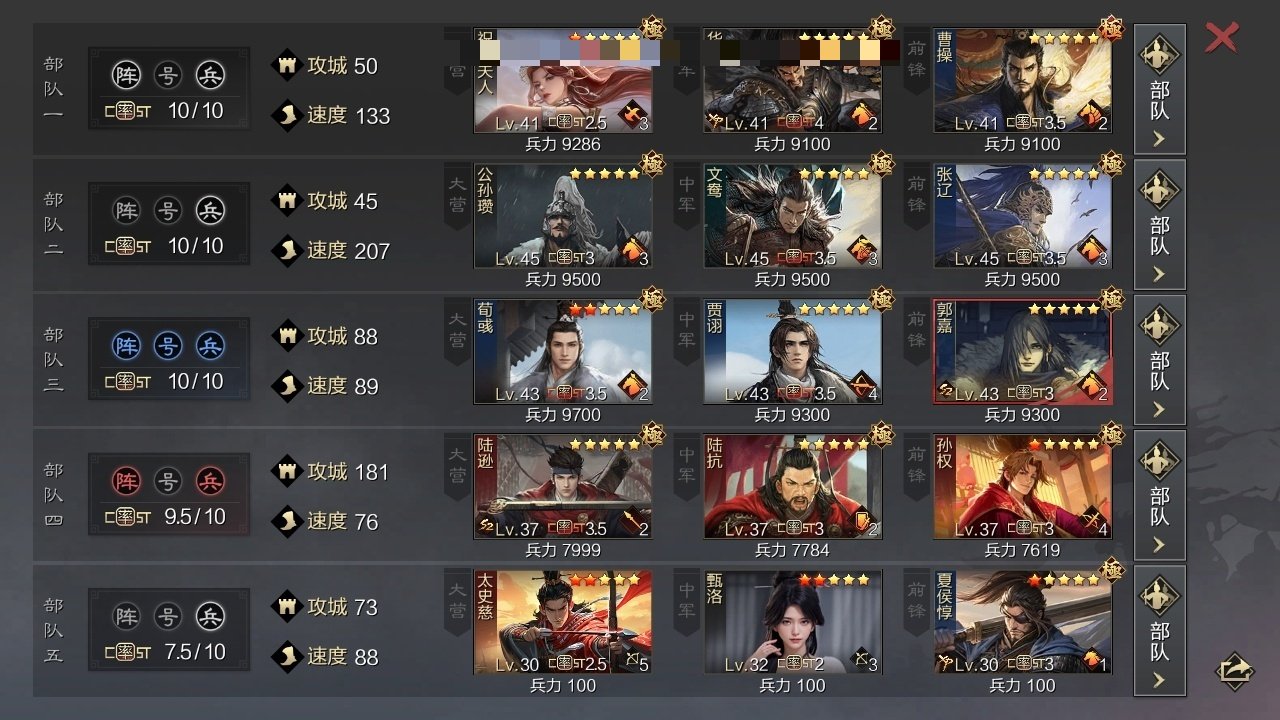Select the 公孙瓒 general card
Image resolution: width=1280 pixels, height=720 pixels.
coord(563,216)
